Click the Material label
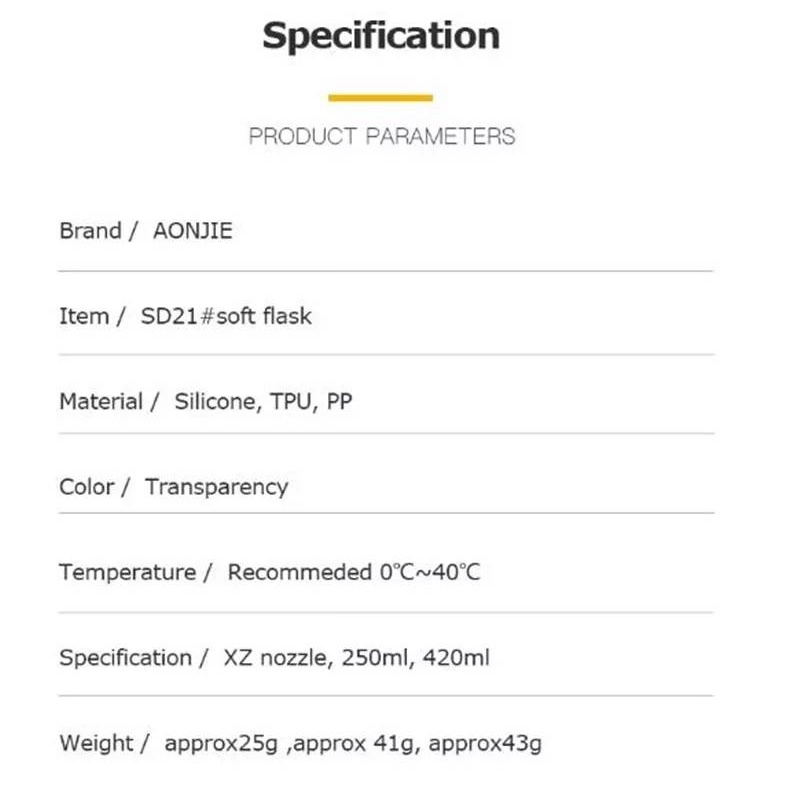Viewport: 800px width, 800px height. pos(101,401)
